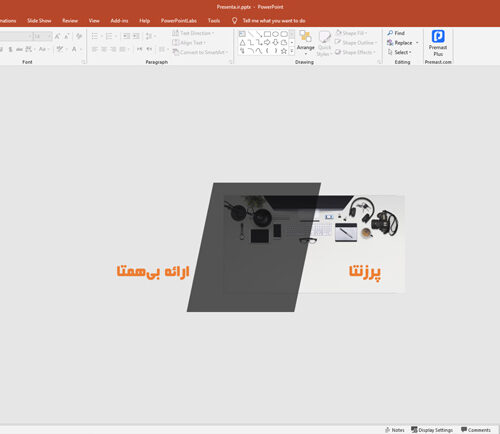The image size is (500, 434).
Task: Click the Find magnifier icon
Action: pos(390,33)
